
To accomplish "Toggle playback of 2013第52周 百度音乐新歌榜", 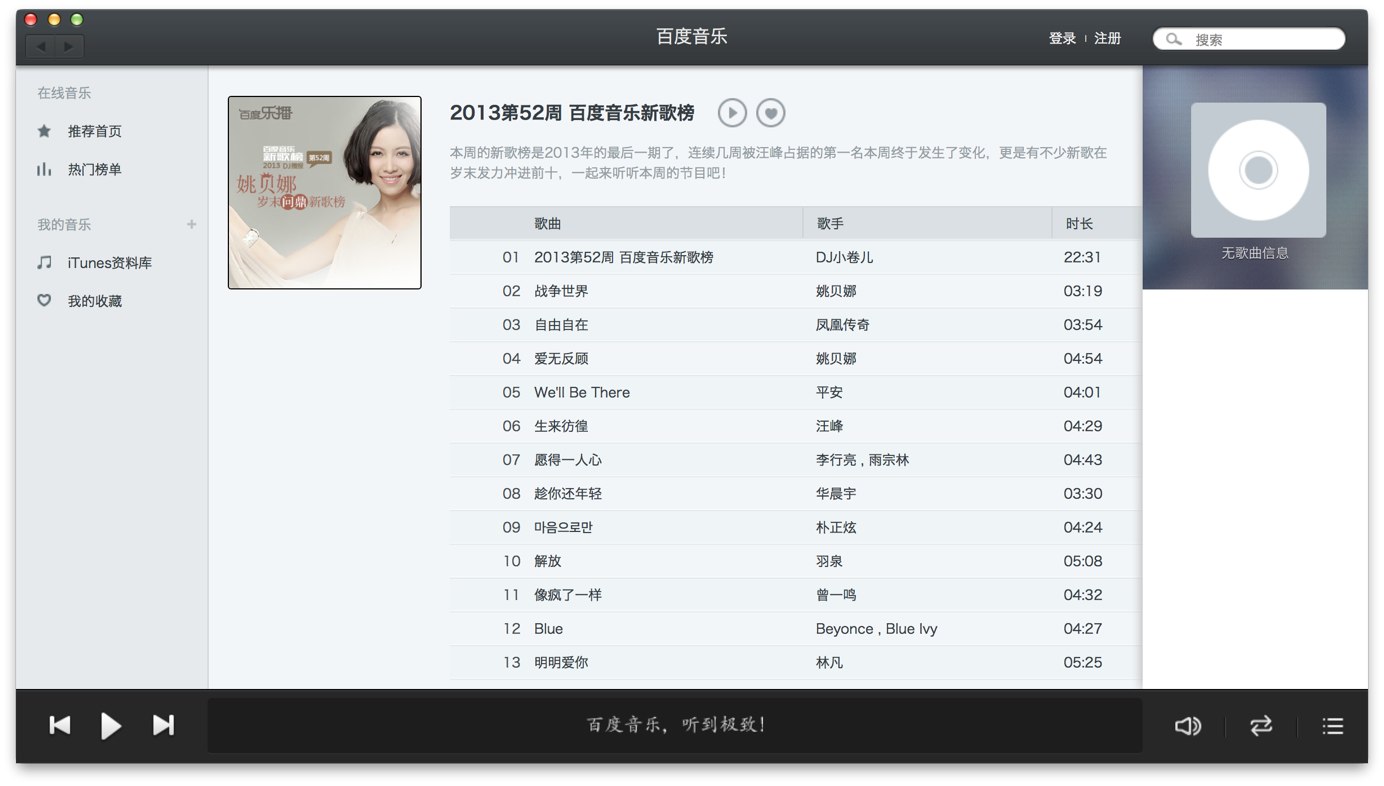I will coord(731,112).
